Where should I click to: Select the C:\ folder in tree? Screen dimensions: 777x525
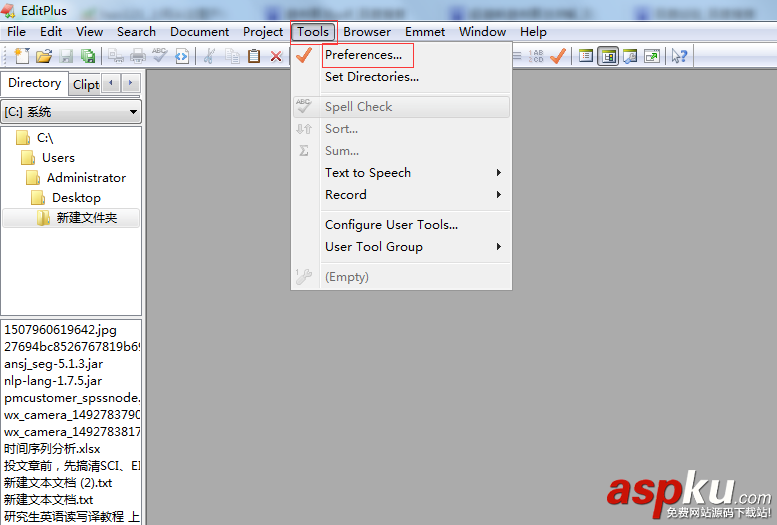(x=45, y=138)
